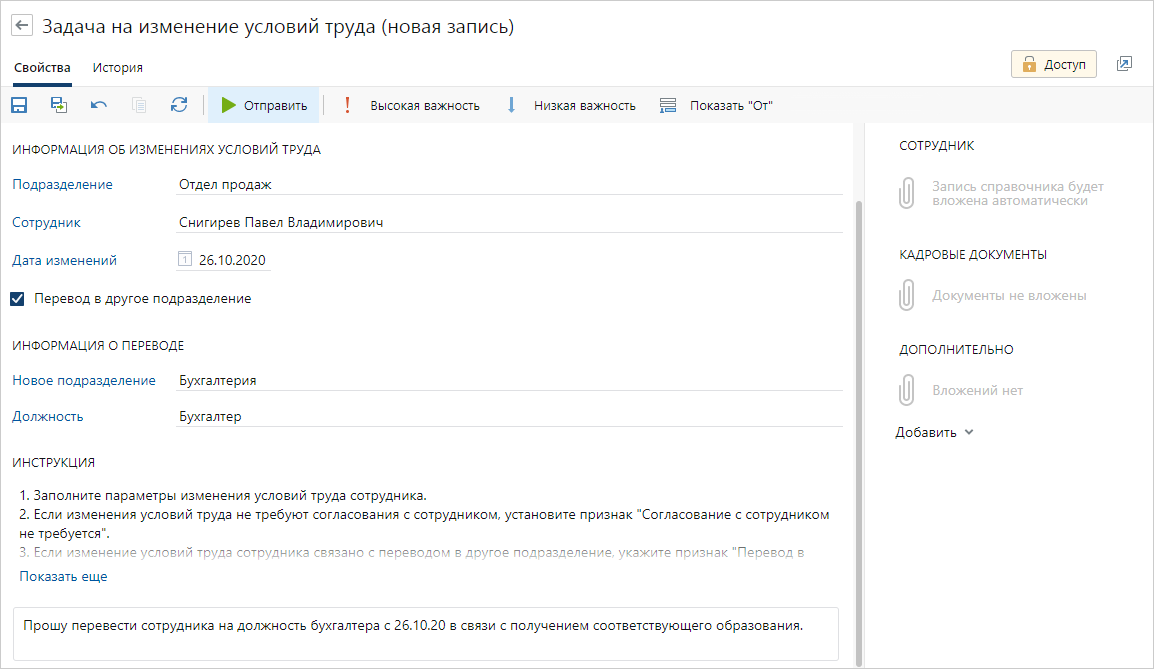1154x669 pixels.
Task: Click the Refresh icon
Action: point(179,105)
